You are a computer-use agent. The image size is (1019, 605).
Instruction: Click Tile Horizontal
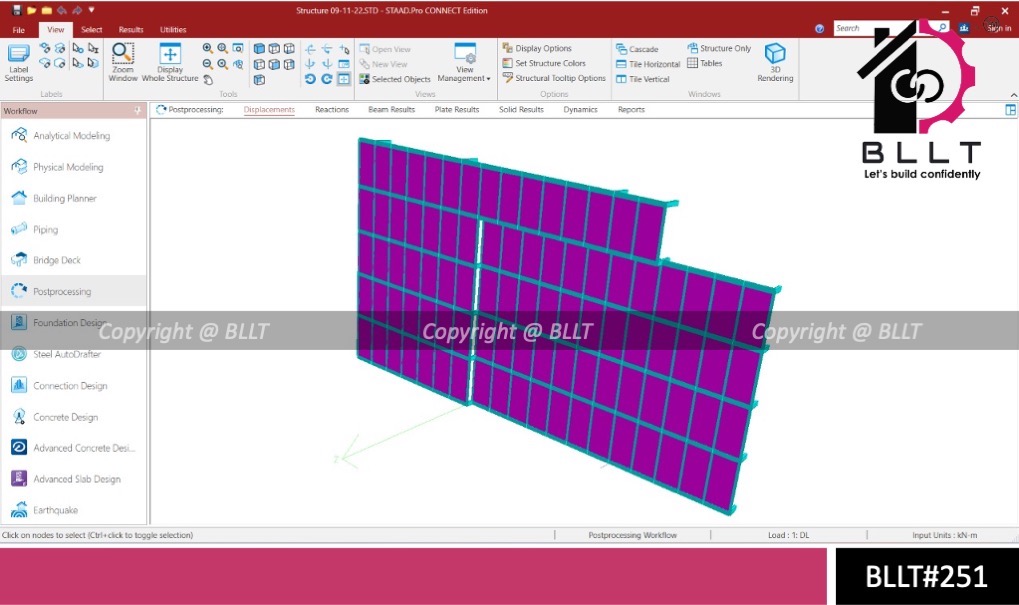click(647, 64)
